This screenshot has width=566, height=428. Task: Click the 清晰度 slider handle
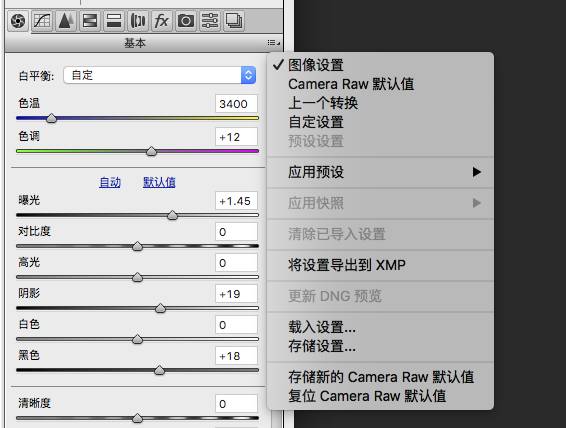[137, 418]
